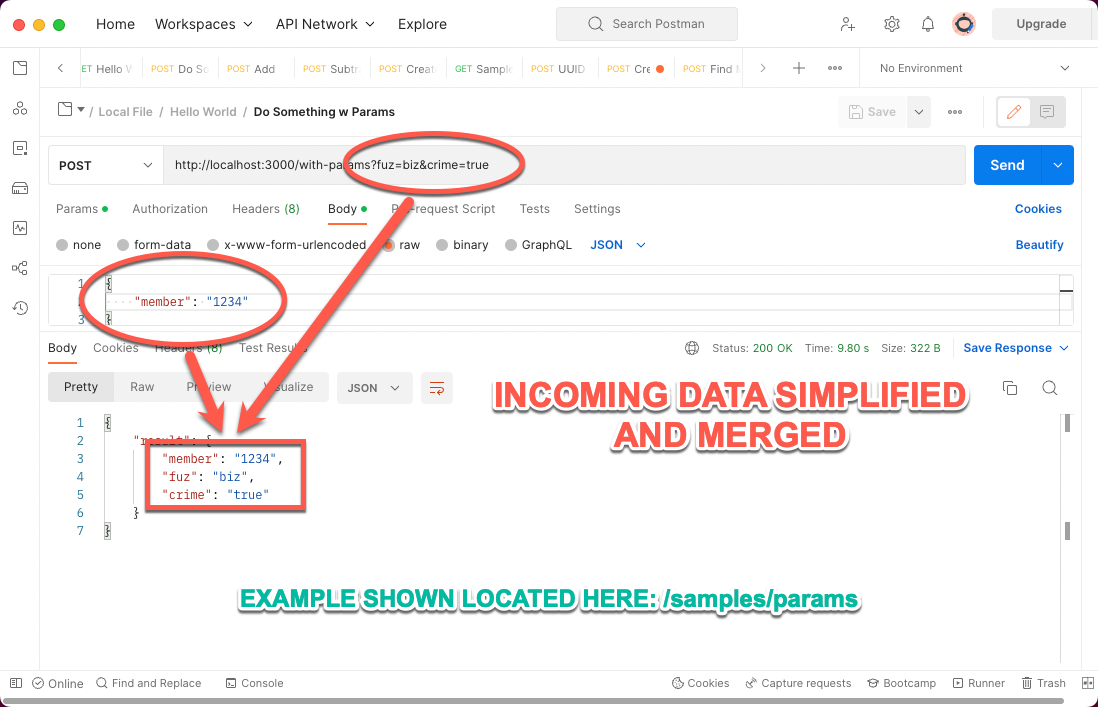The image size is (1098, 707).
Task: Open the Environments sidebar icon
Action: [x=20, y=148]
